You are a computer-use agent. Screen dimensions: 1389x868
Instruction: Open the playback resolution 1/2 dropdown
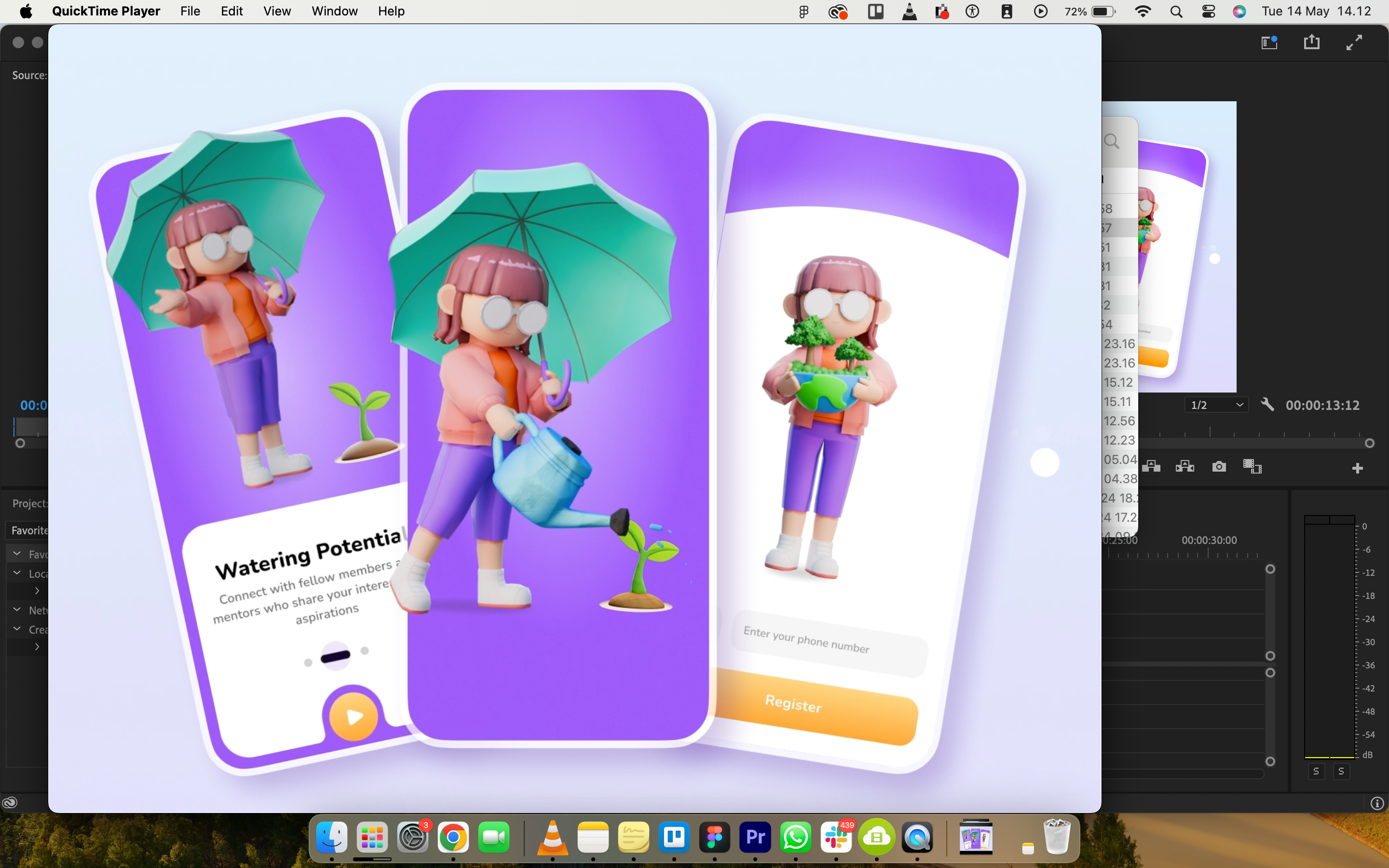1215,405
